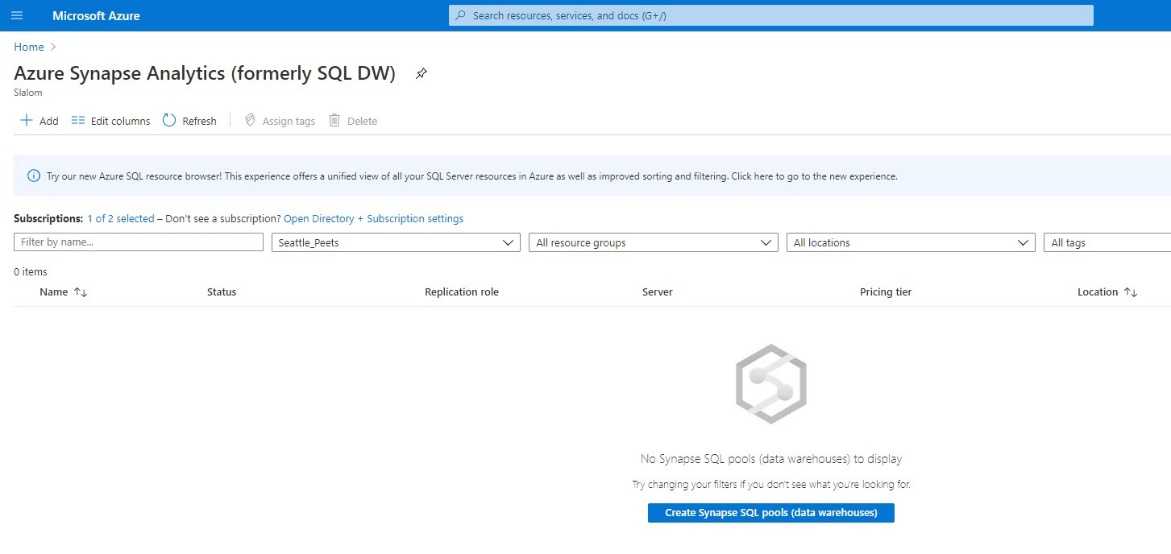Open Edit columns
Viewport: 1171px width, 554px height.
point(111,121)
